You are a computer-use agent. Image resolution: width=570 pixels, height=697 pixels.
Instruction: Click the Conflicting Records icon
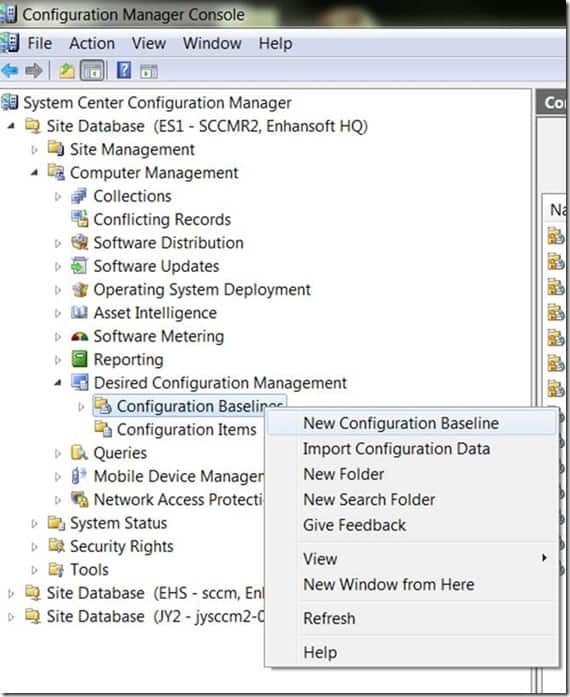point(80,219)
